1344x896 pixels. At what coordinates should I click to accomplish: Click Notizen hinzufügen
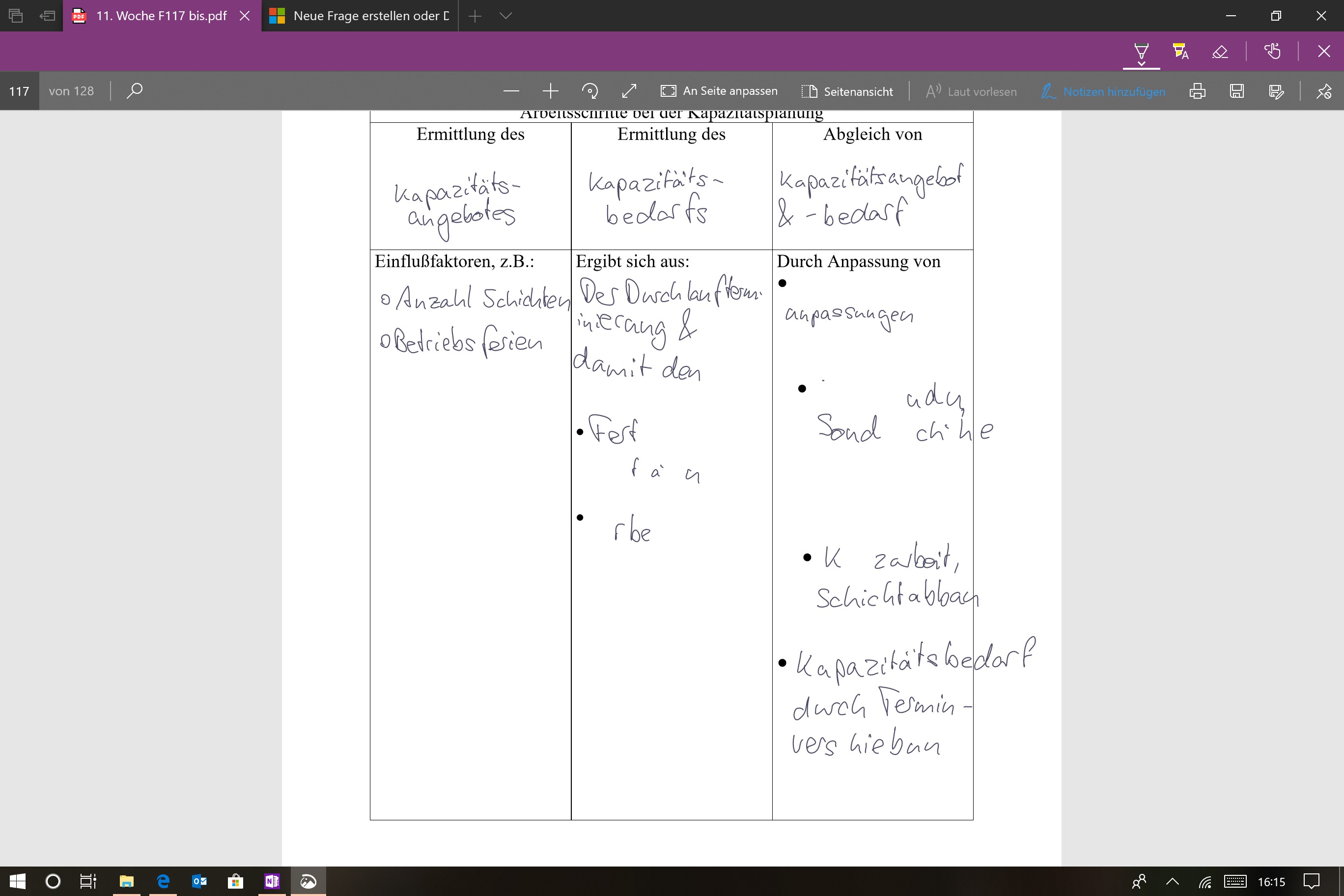tap(1103, 91)
